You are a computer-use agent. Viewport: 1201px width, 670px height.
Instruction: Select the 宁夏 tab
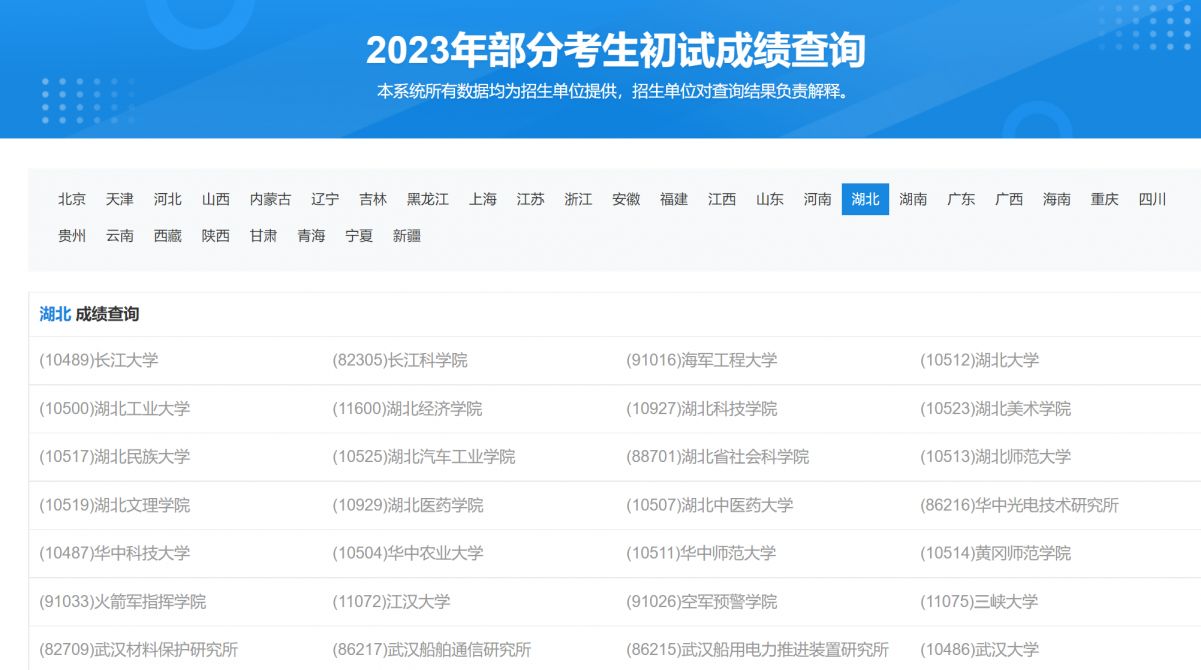(359, 236)
